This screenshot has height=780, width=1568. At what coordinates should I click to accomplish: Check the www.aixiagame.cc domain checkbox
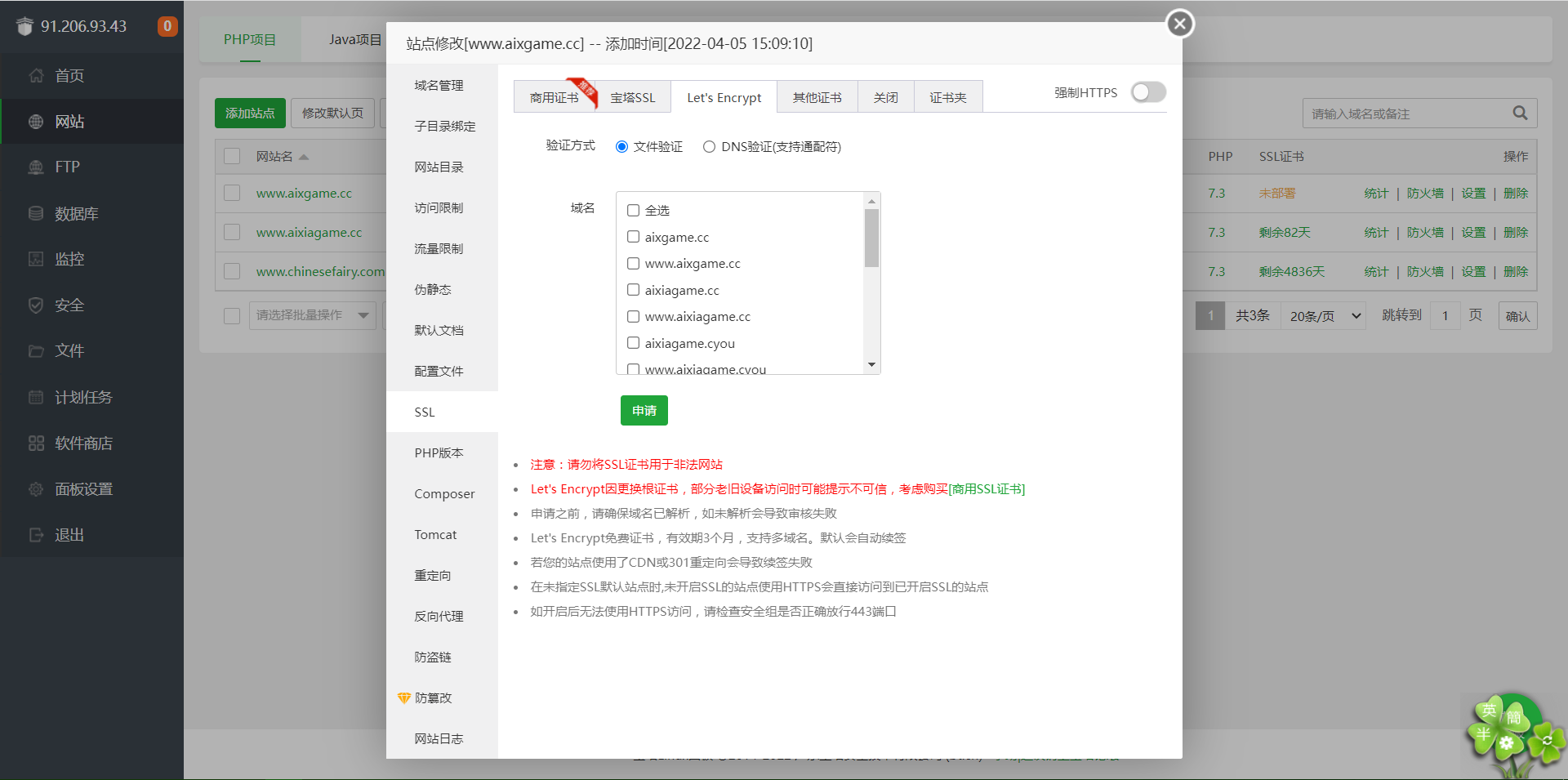pos(633,316)
